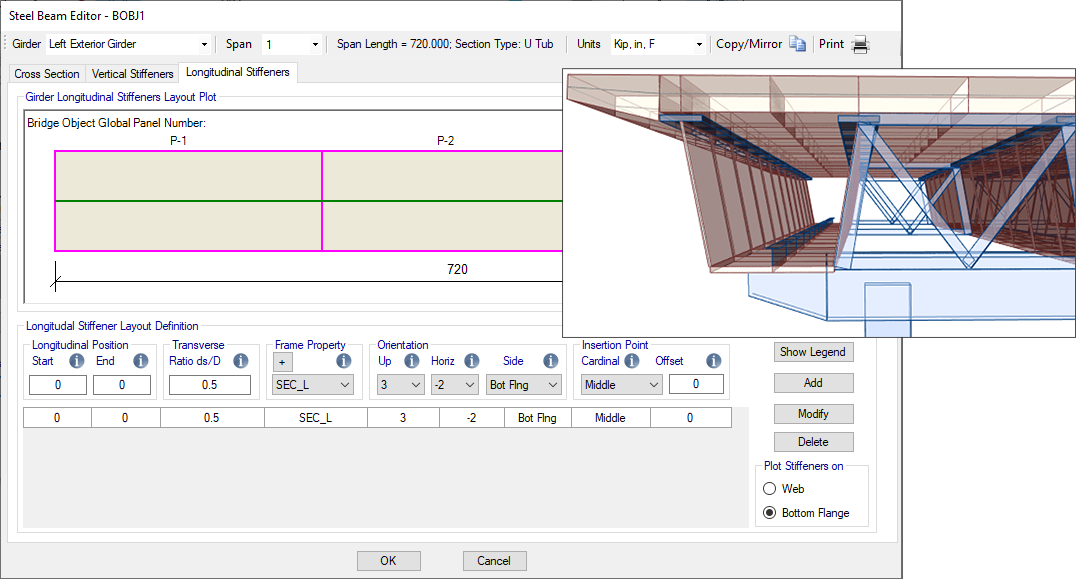
Task: Open the SEC_L frame property dropdown
Action: point(313,385)
